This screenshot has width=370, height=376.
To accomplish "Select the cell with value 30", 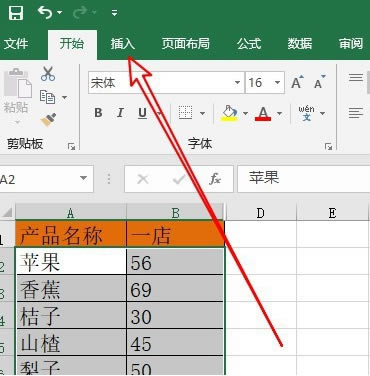I will pos(175,315).
